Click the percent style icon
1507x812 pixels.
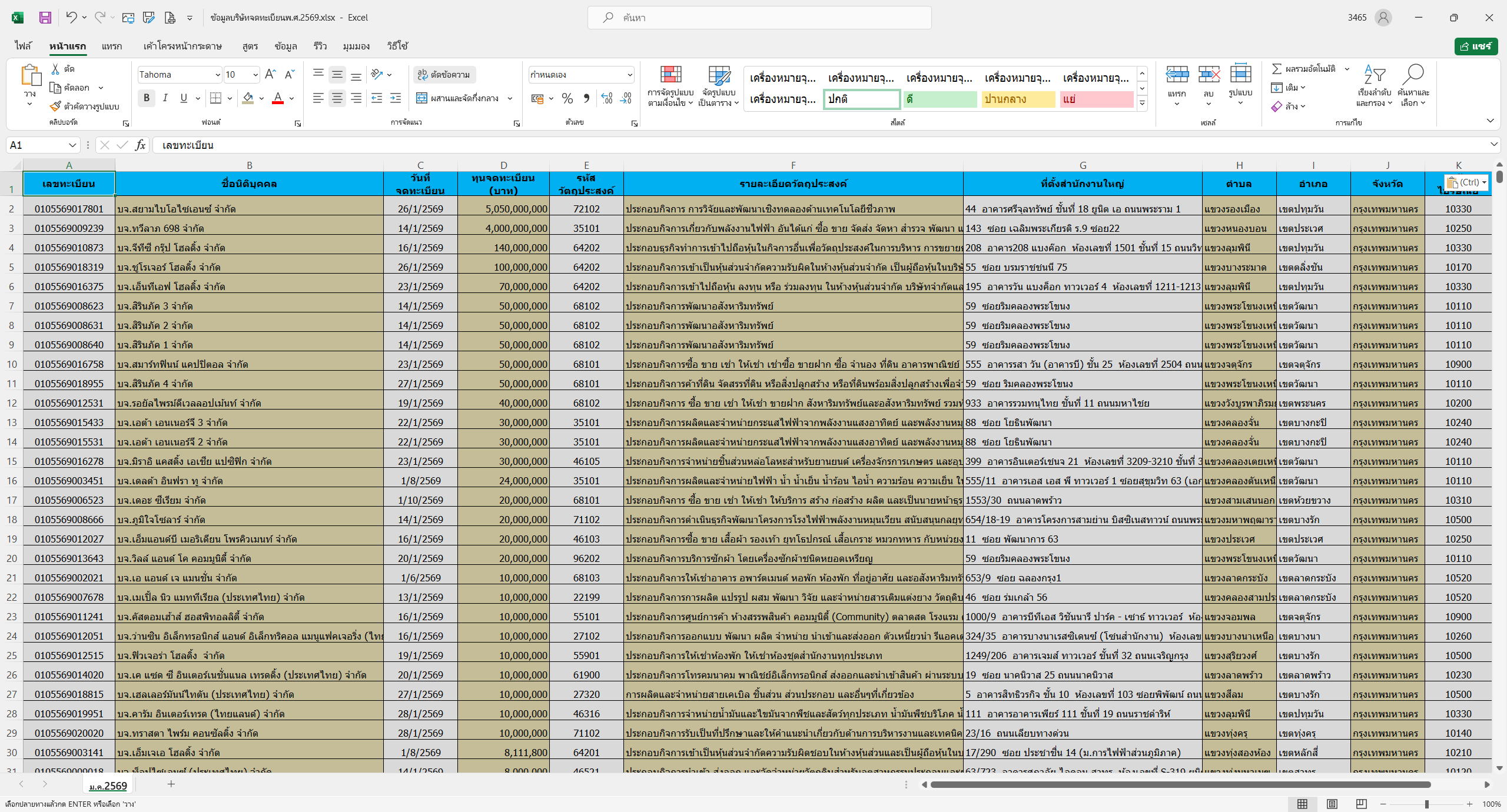[567, 98]
